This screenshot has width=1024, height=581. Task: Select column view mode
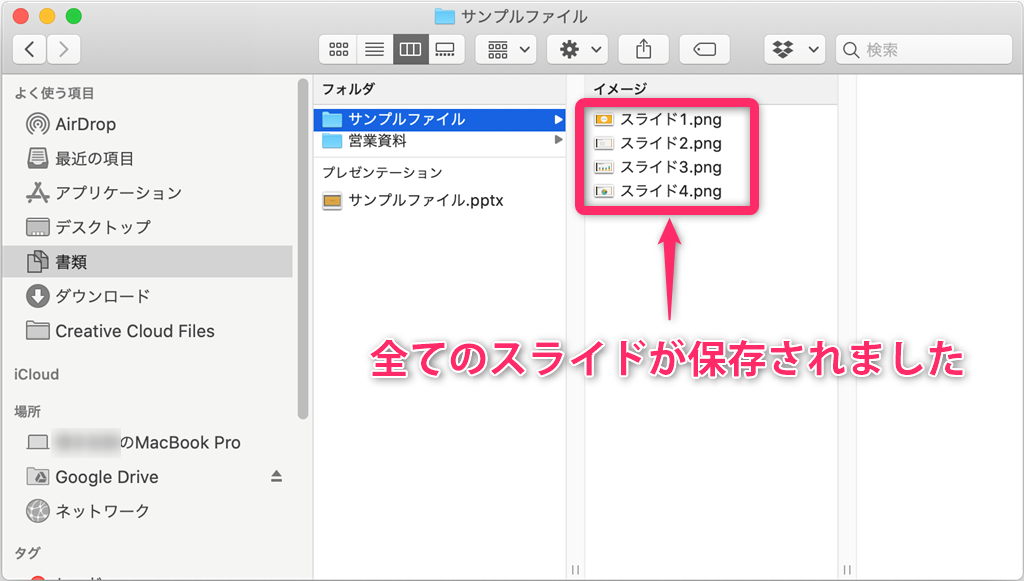coord(410,49)
